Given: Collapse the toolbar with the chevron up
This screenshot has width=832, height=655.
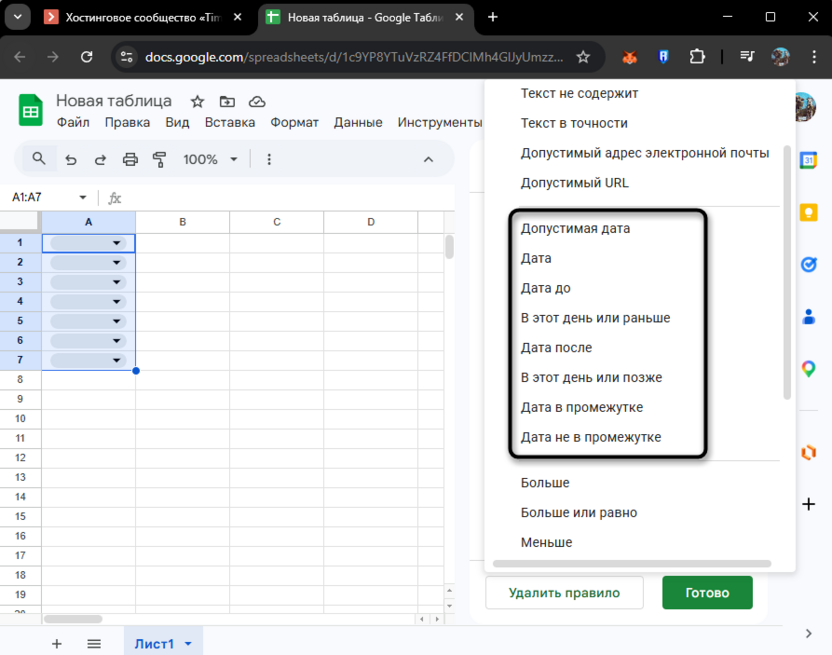Looking at the screenshot, I should click(428, 159).
